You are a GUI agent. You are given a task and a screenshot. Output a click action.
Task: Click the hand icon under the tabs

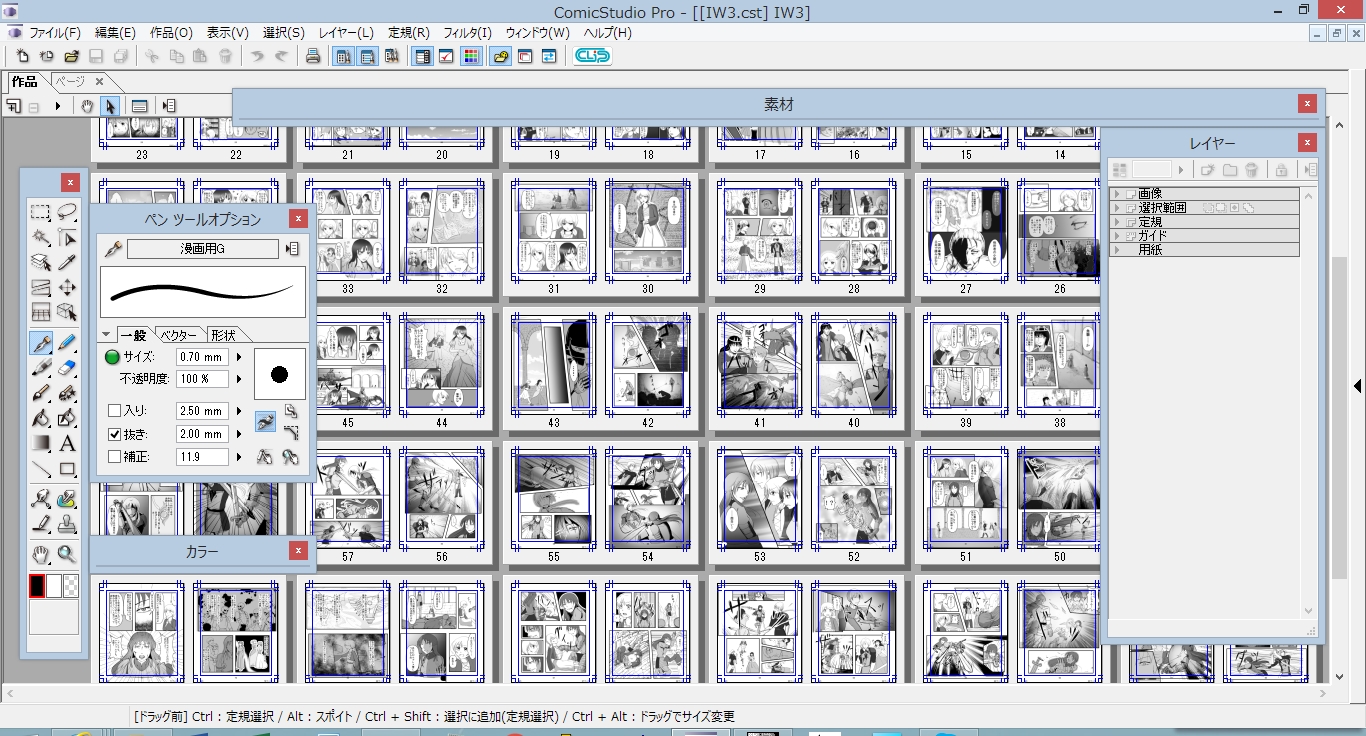pyautogui.click(x=87, y=106)
